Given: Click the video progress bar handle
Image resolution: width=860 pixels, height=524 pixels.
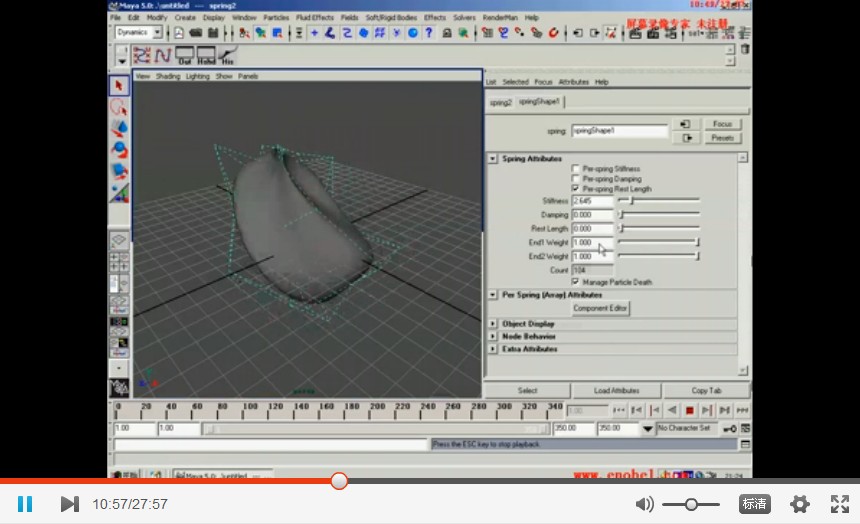Looking at the screenshot, I should tap(339, 481).
